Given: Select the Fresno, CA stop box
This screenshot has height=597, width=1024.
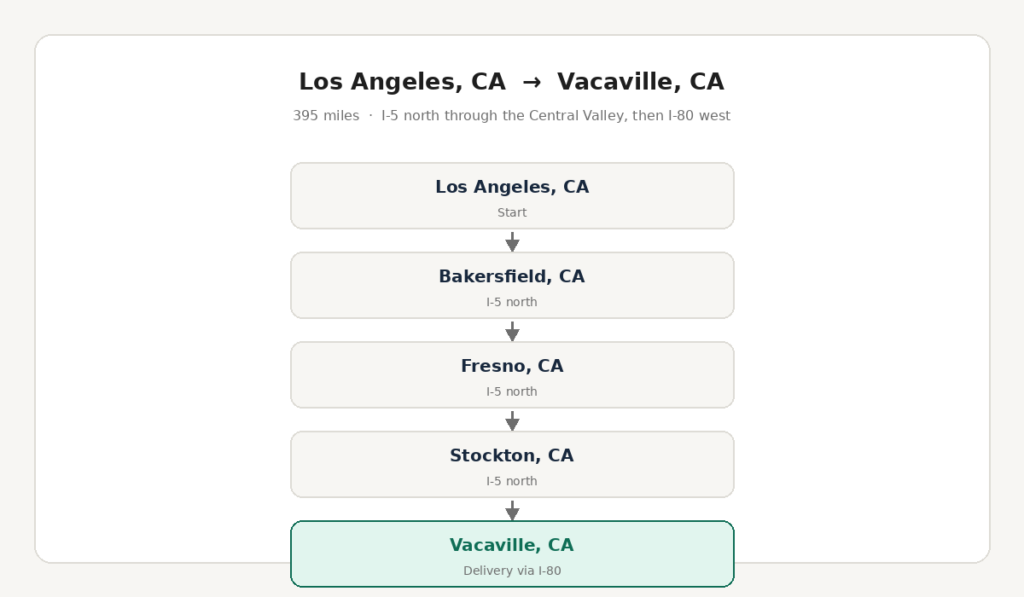Looking at the screenshot, I should click(512, 375).
